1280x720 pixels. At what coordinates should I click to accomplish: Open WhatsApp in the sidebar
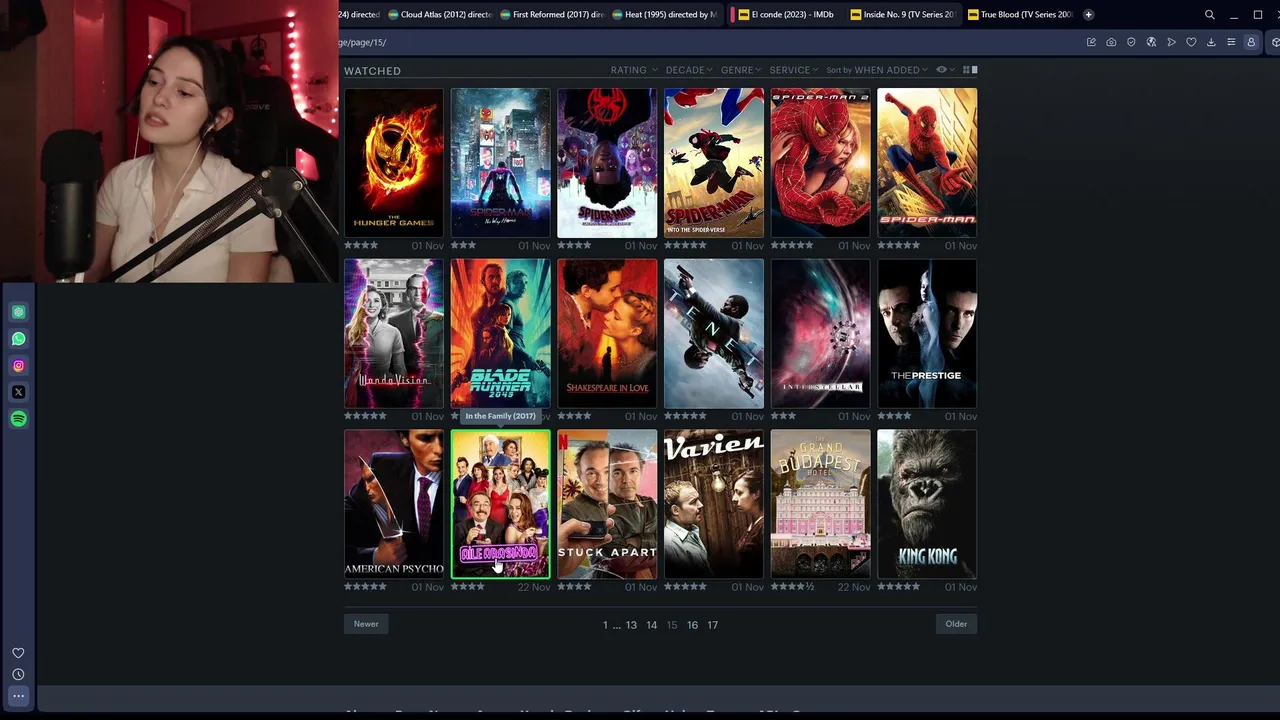[18, 339]
